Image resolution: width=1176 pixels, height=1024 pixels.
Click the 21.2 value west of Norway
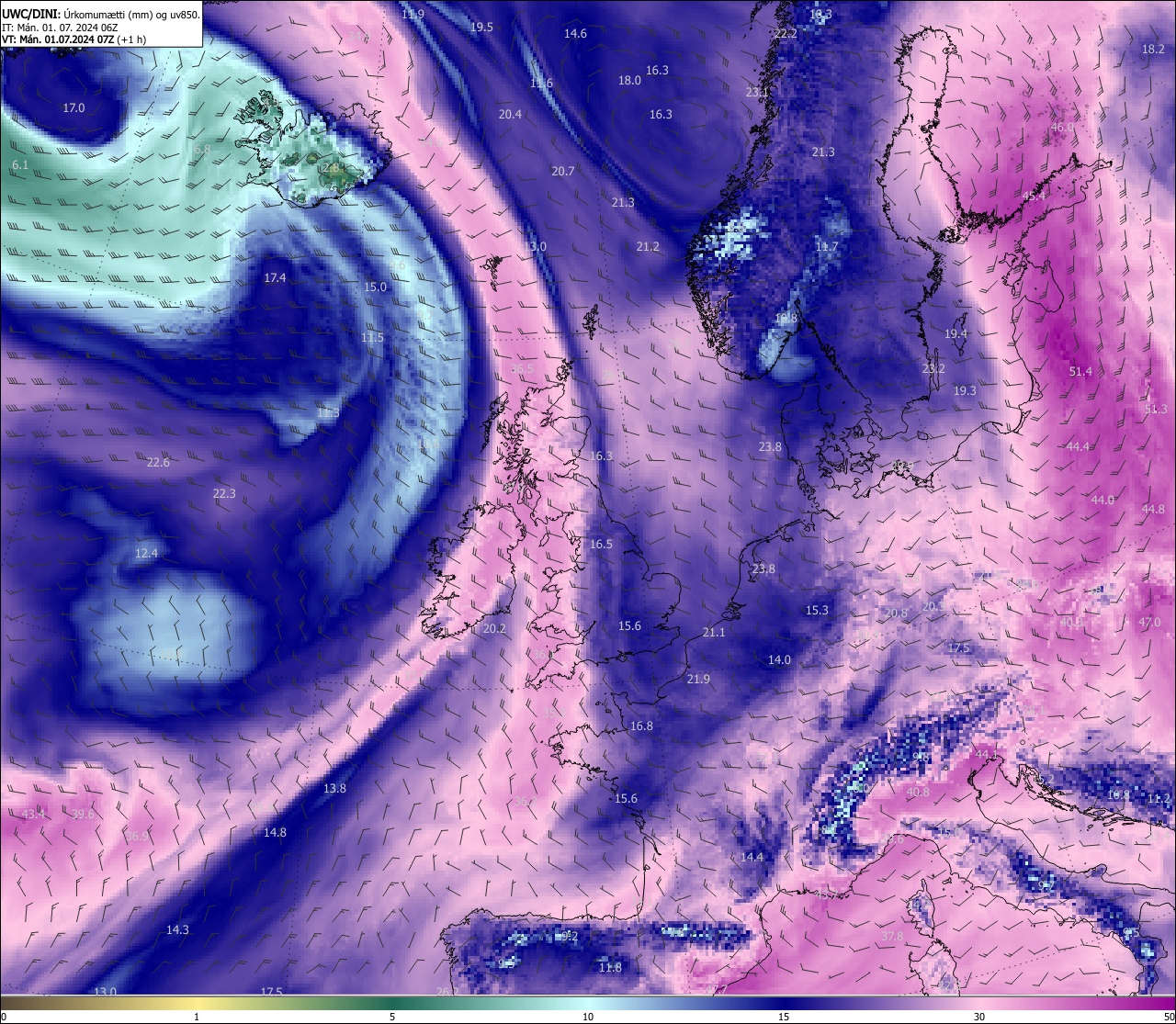(648, 247)
